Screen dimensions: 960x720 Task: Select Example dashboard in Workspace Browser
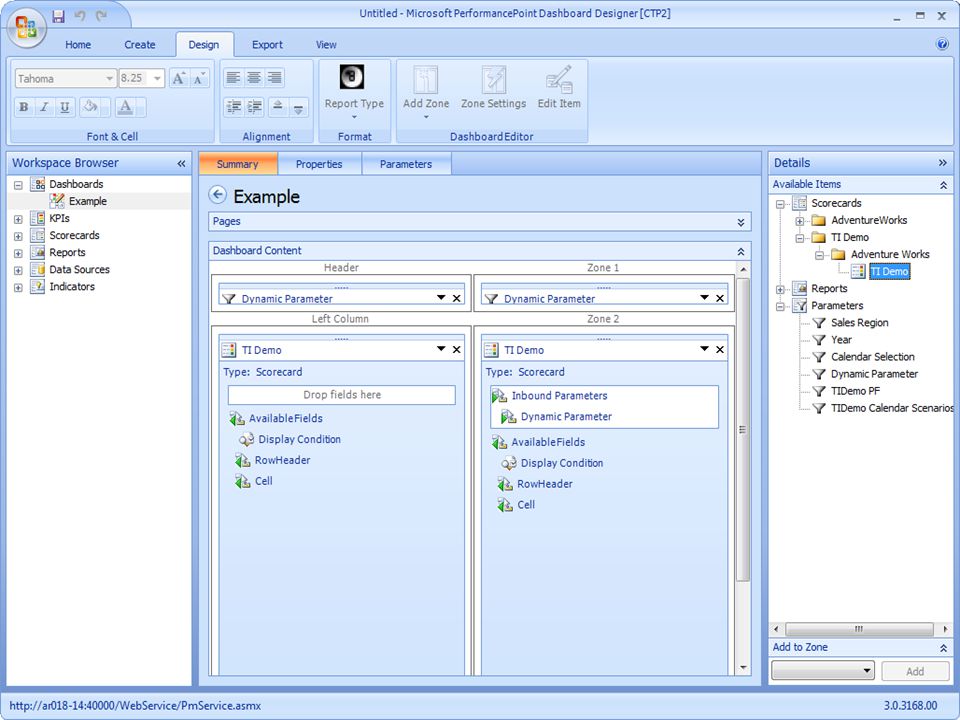coord(88,201)
